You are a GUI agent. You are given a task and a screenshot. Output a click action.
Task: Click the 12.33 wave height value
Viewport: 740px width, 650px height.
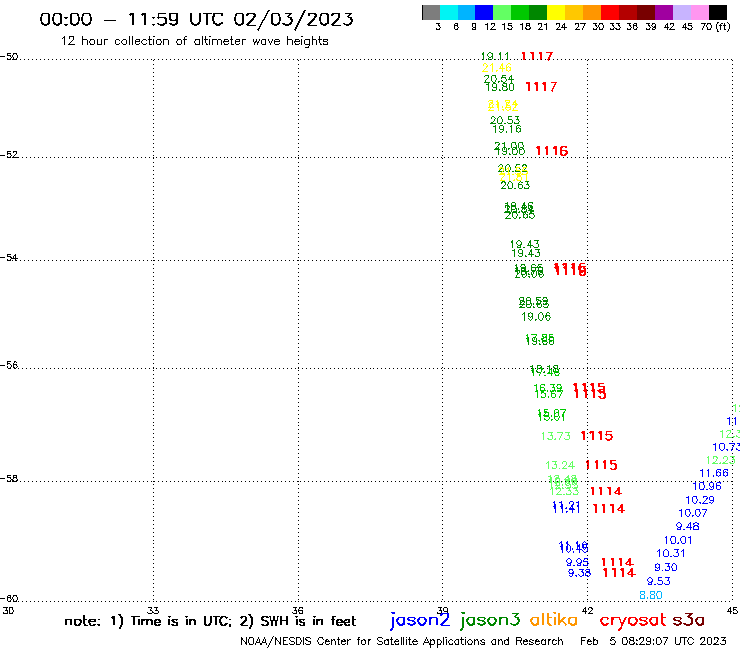[564, 492]
